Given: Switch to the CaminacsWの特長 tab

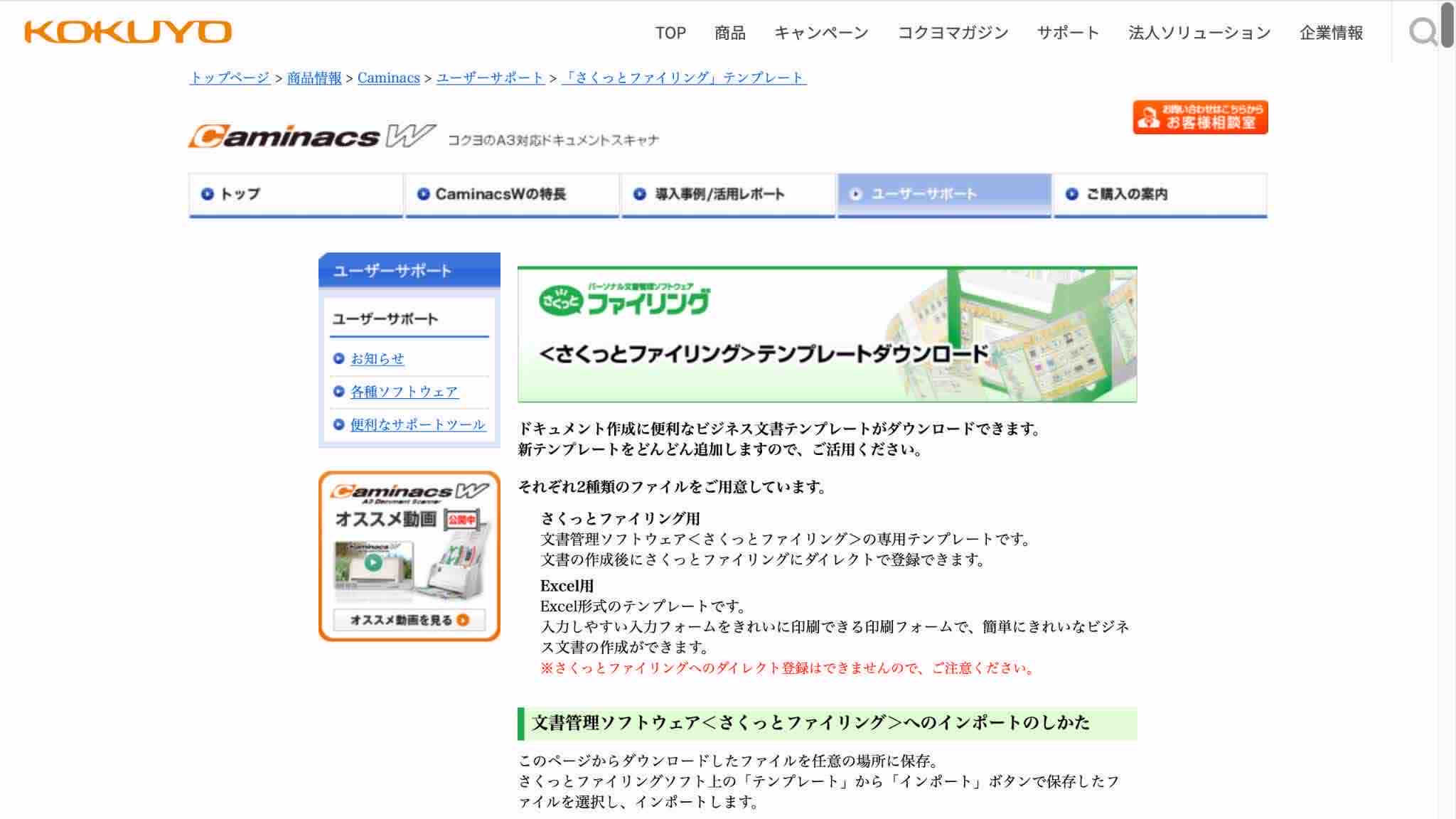Looking at the screenshot, I should [x=512, y=195].
